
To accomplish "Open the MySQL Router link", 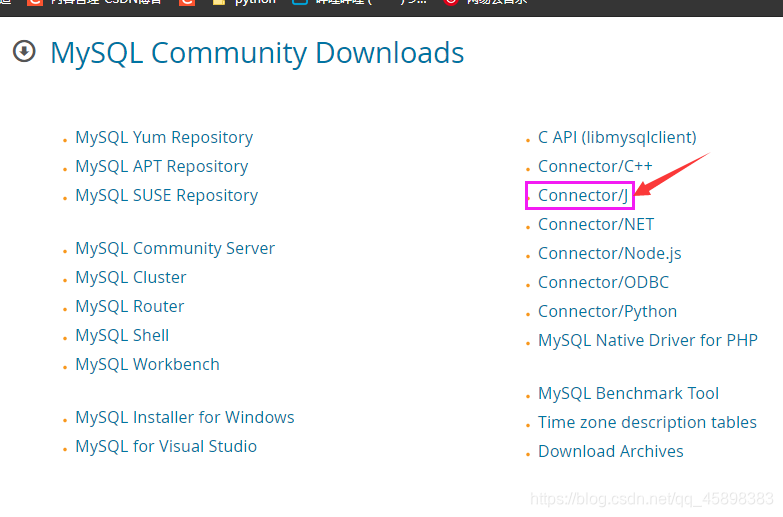I will tap(130, 306).
